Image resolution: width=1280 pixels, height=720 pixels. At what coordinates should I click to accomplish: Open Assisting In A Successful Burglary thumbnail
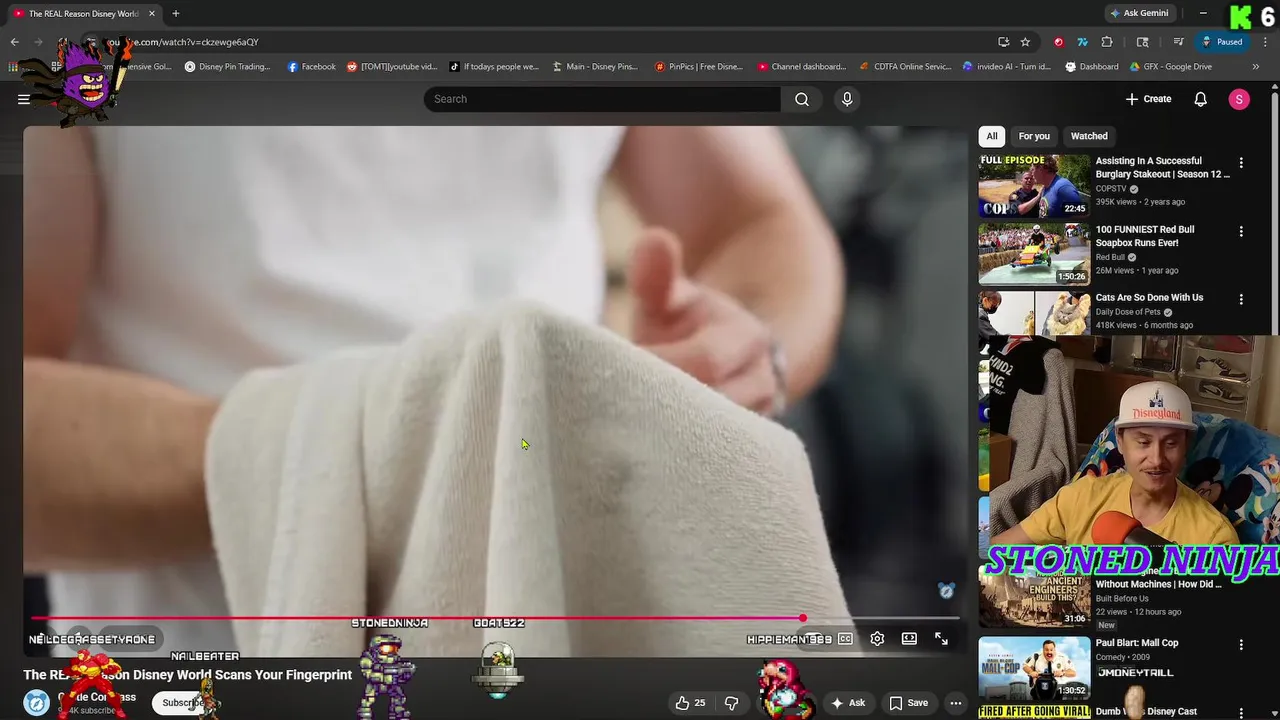point(1034,186)
